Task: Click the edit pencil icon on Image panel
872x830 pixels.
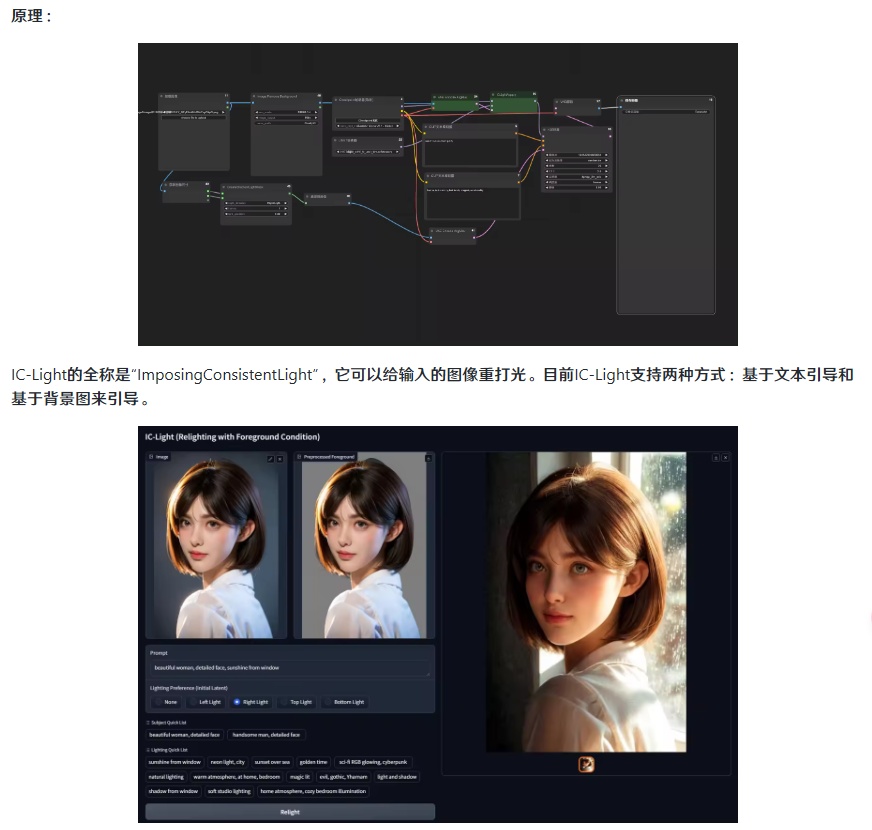Action: pos(270,458)
